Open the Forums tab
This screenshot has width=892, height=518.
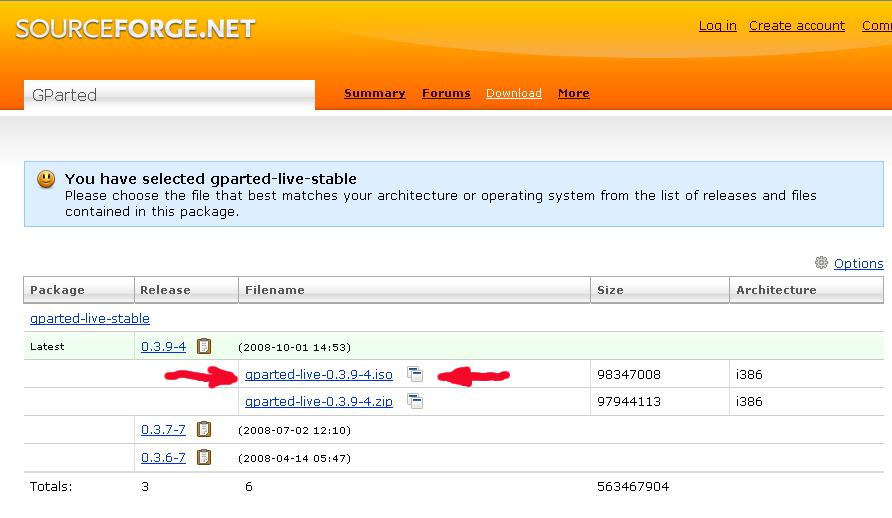(x=446, y=93)
